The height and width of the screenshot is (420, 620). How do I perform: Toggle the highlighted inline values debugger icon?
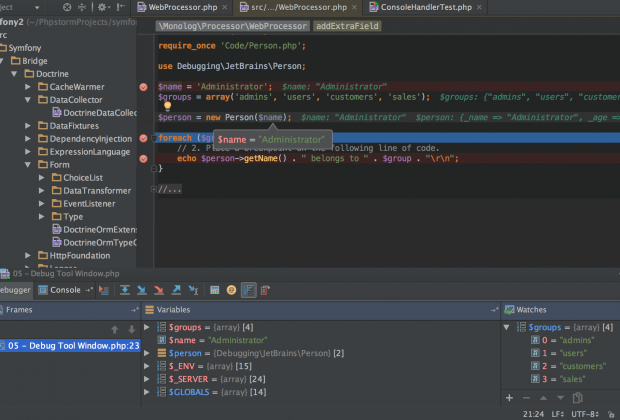pos(249,290)
